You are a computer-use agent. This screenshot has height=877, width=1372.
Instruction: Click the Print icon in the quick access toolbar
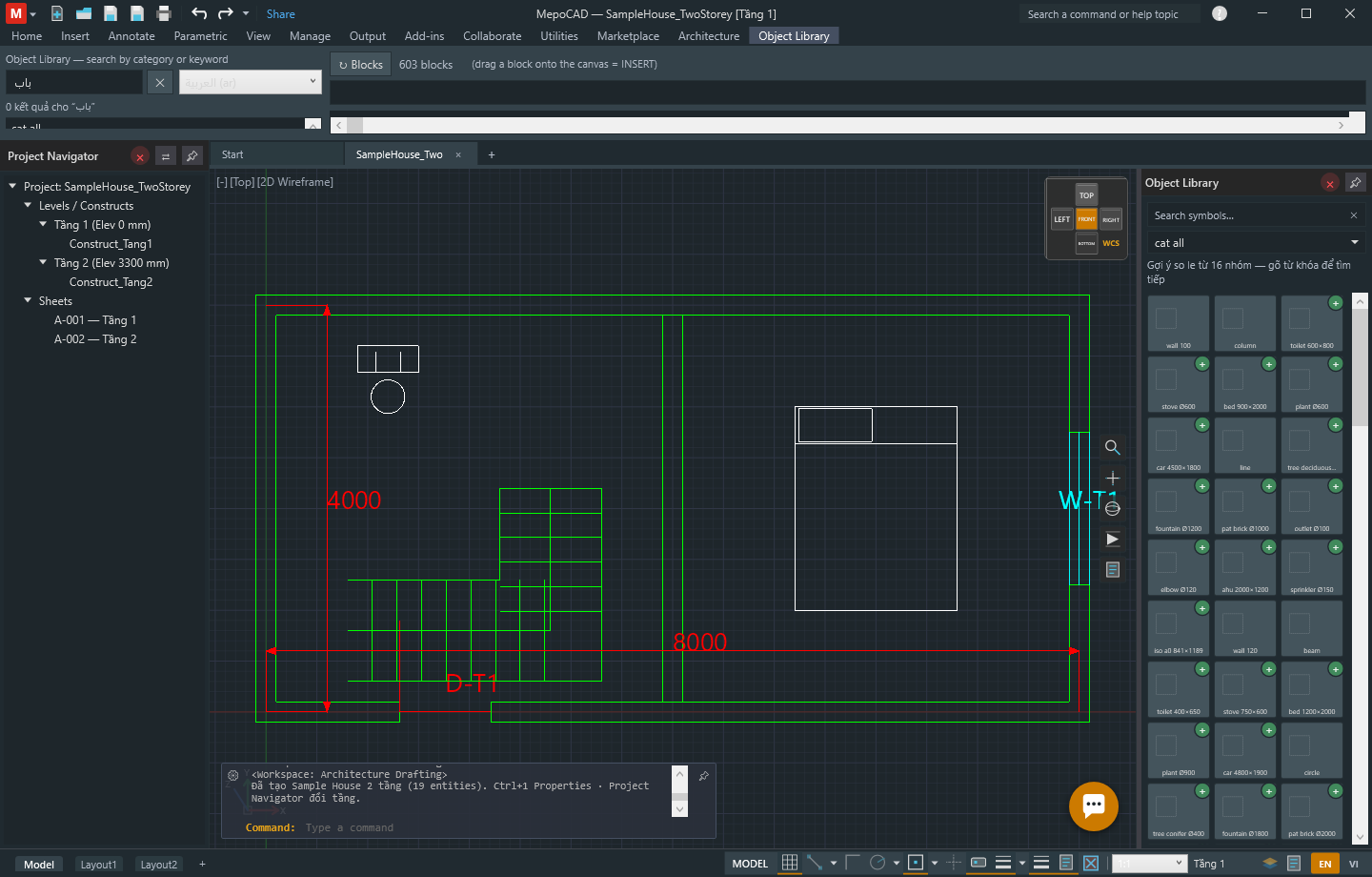click(164, 13)
